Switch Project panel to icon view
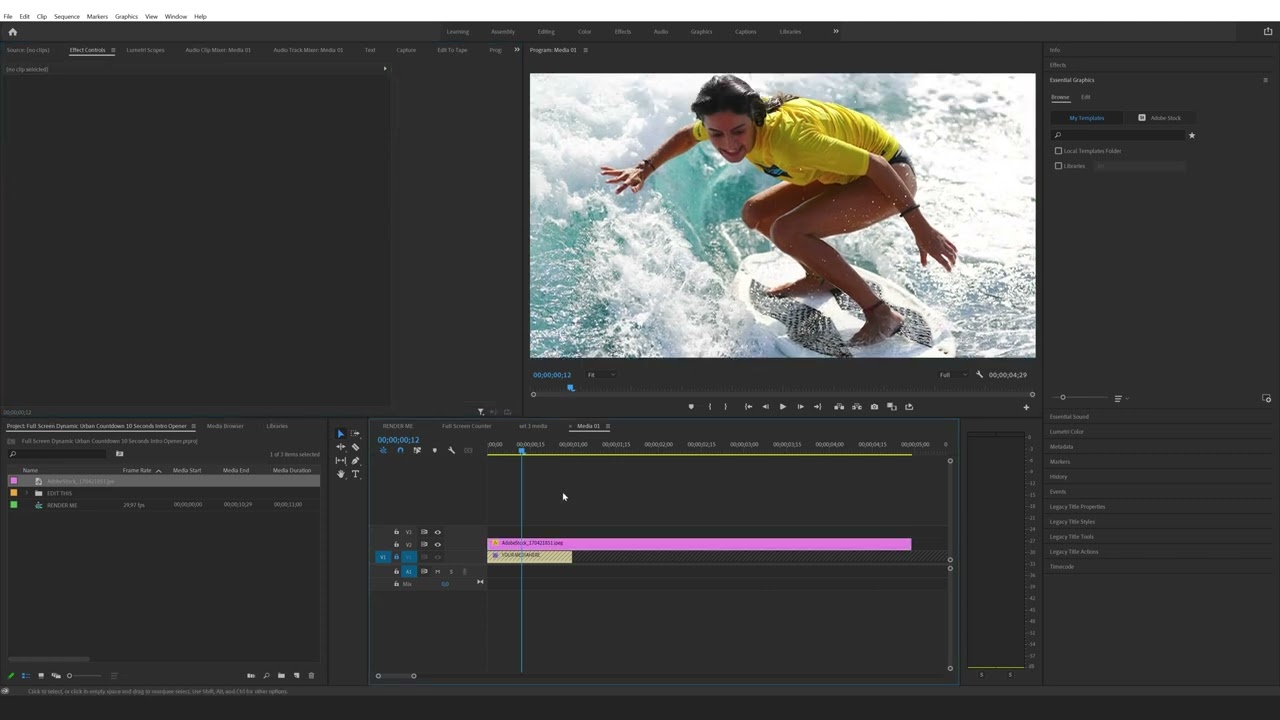 pyautogui.click(x=41, y=676)
